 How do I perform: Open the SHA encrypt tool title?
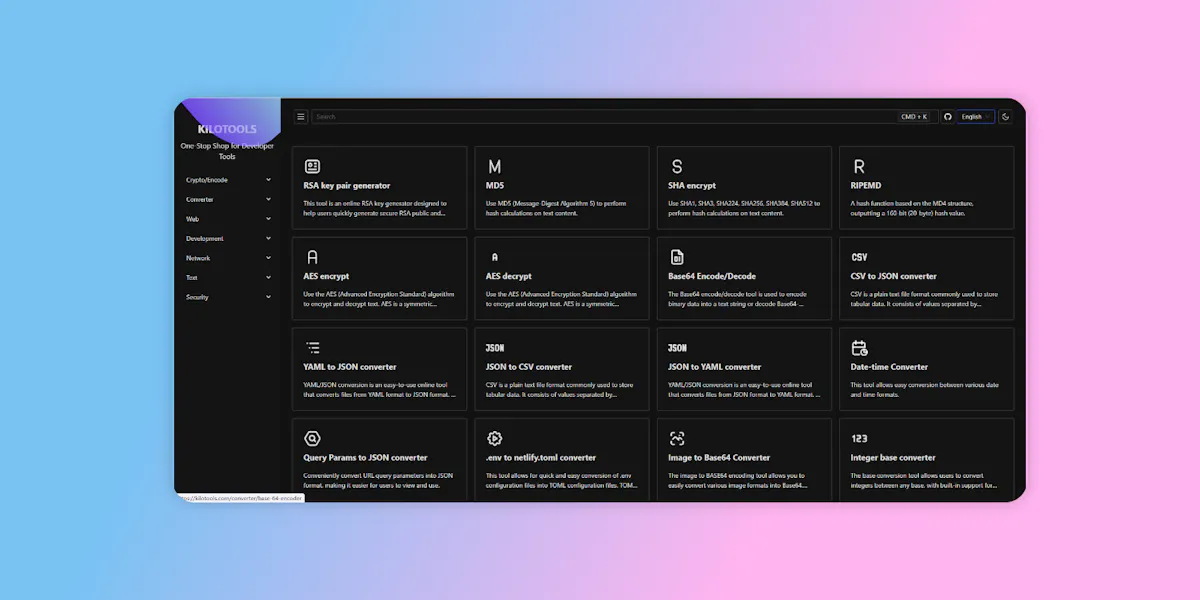(692, 186)
